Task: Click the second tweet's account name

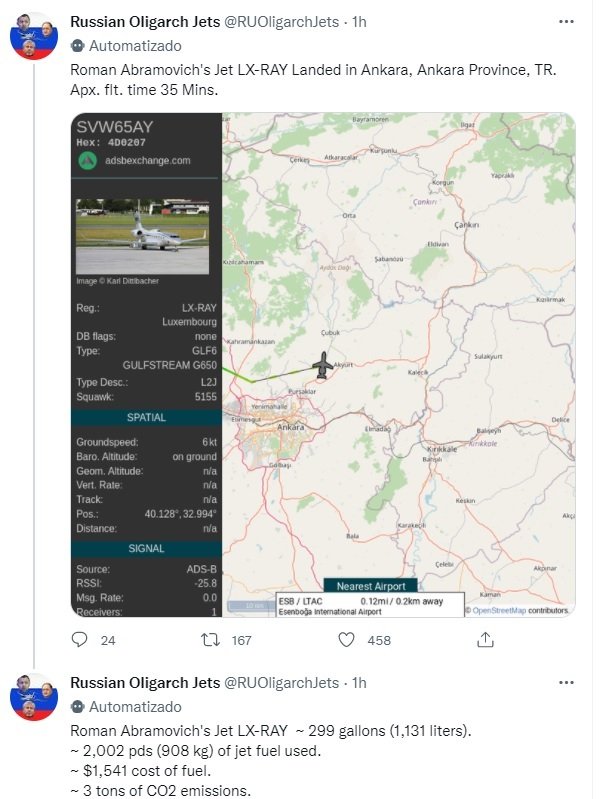Action: [145, 683]
